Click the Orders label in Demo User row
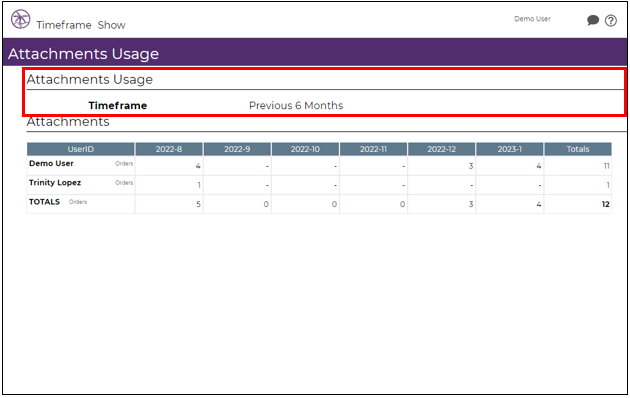The image size is (630, 398). (x=124, y=163)
